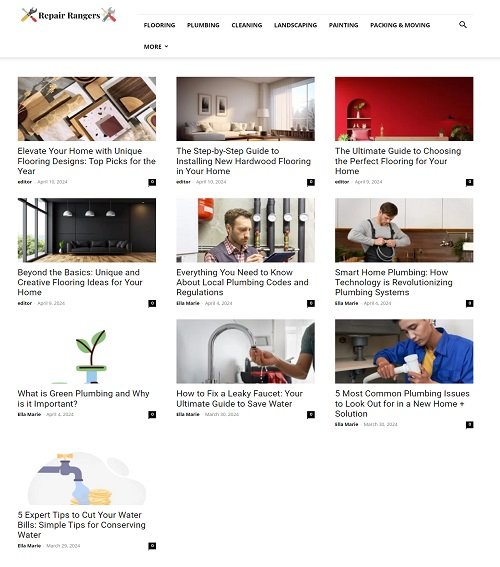Viewport: 500px width, 567px height.
Task: Open the Flooring menu item
Action: pyautogui.click(x=159, y=25)
